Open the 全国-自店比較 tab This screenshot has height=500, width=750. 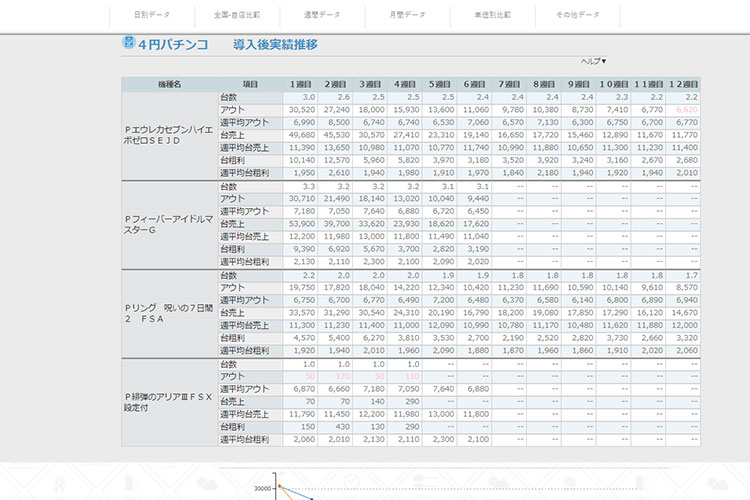coord(237,15)
